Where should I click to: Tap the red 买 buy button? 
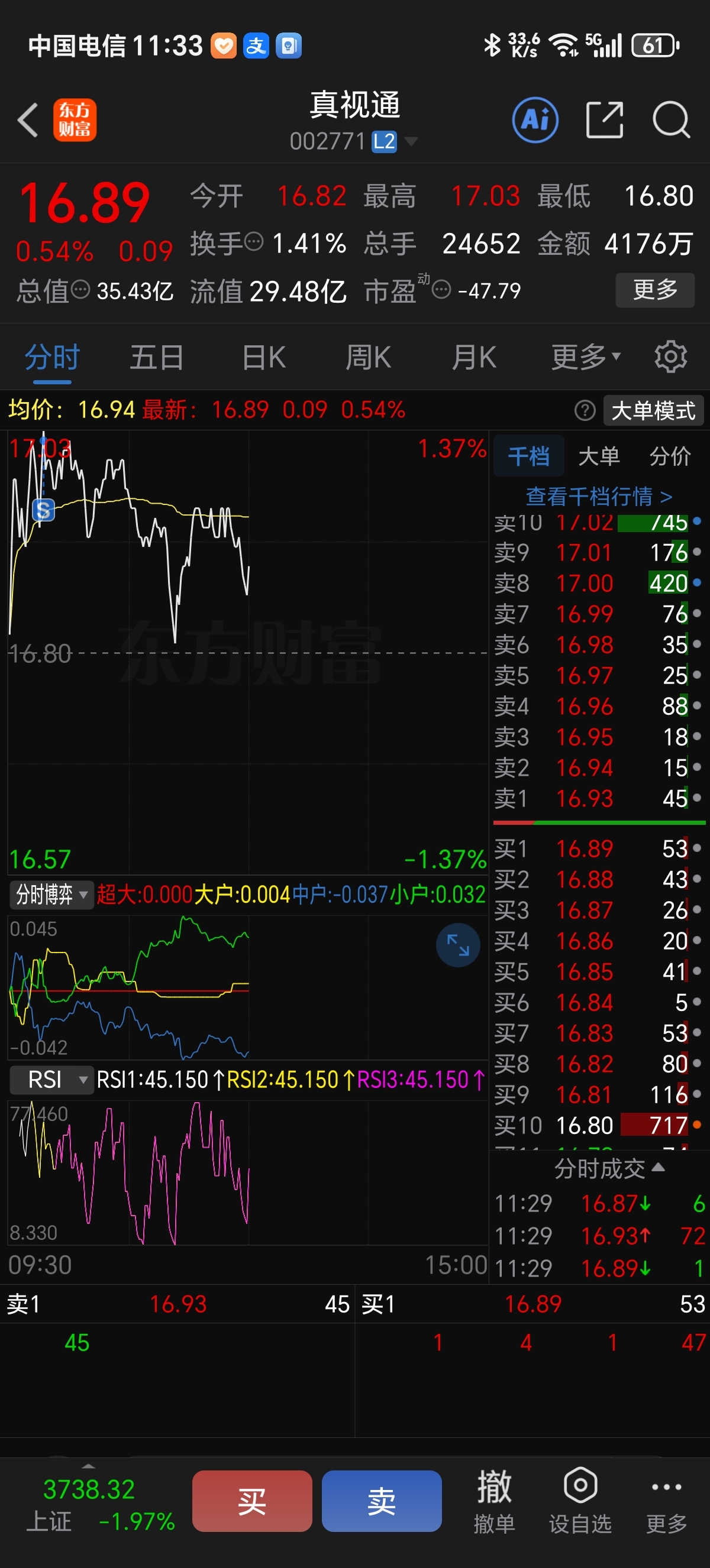[x=252, y=1501]
